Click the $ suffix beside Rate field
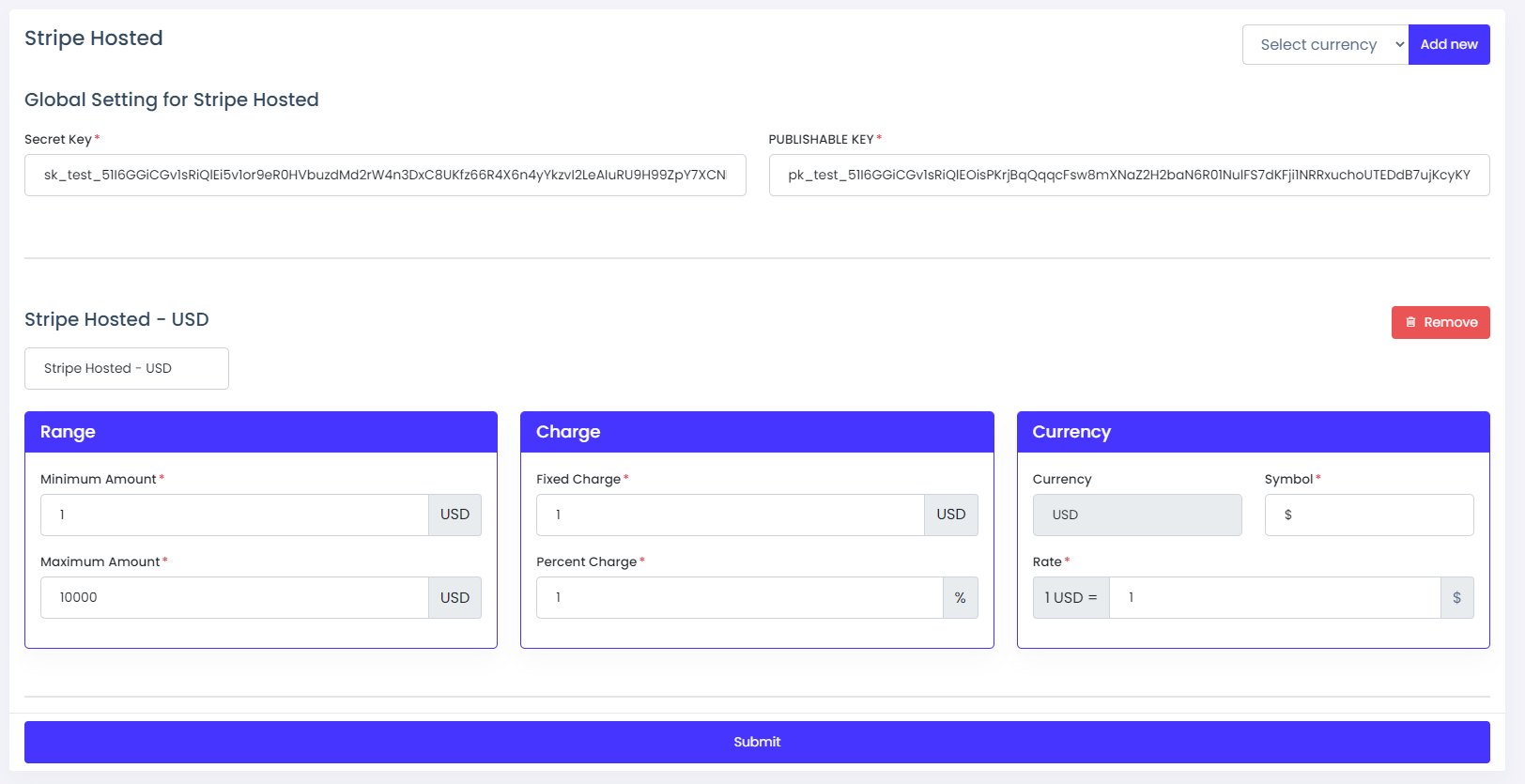1525x784 pixels. coord(1457,597)
